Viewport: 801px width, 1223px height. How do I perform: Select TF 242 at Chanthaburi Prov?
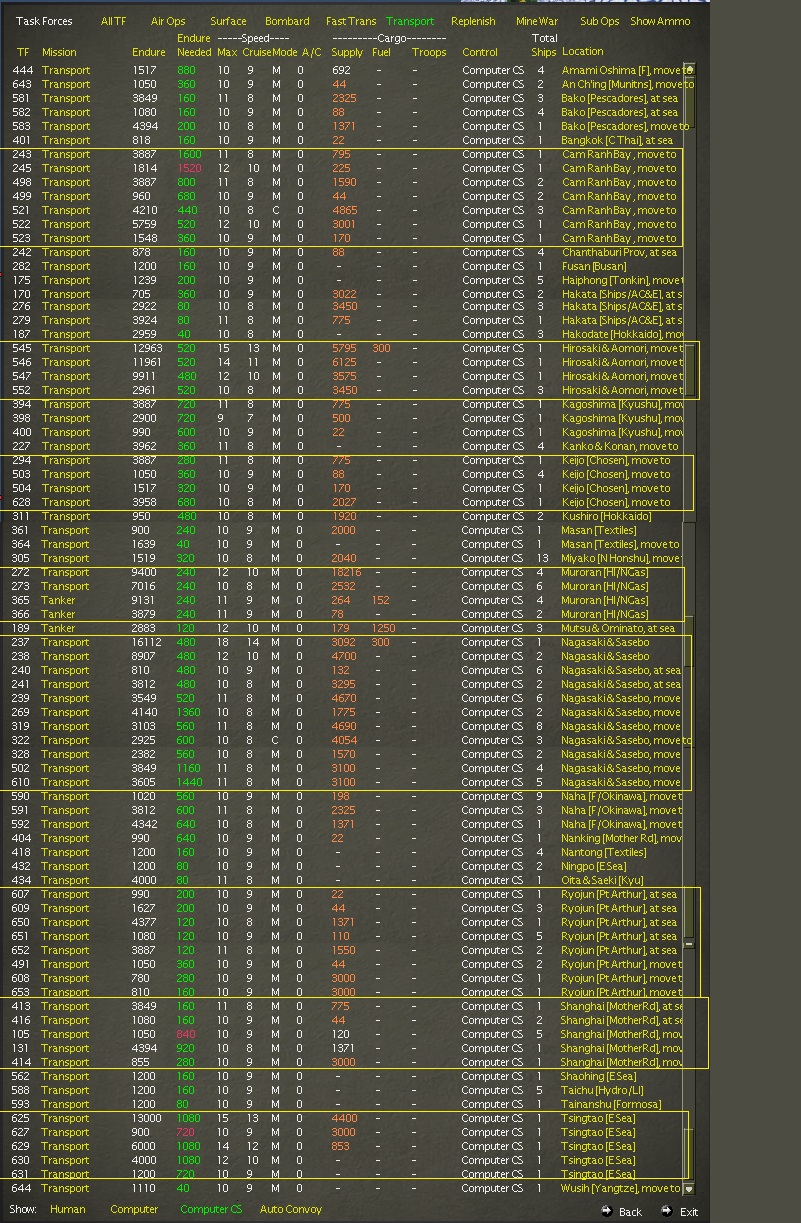click(x=347, y=252)
